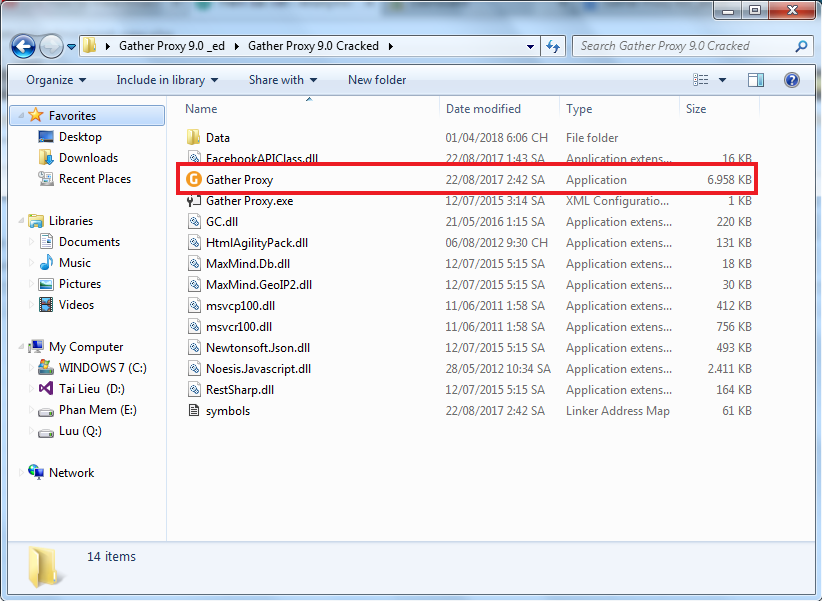This screenshot has height=601, width=822.
Task: Select the msvcp100.dll file name
Action: pyautogui.click(x=240, y=306)
